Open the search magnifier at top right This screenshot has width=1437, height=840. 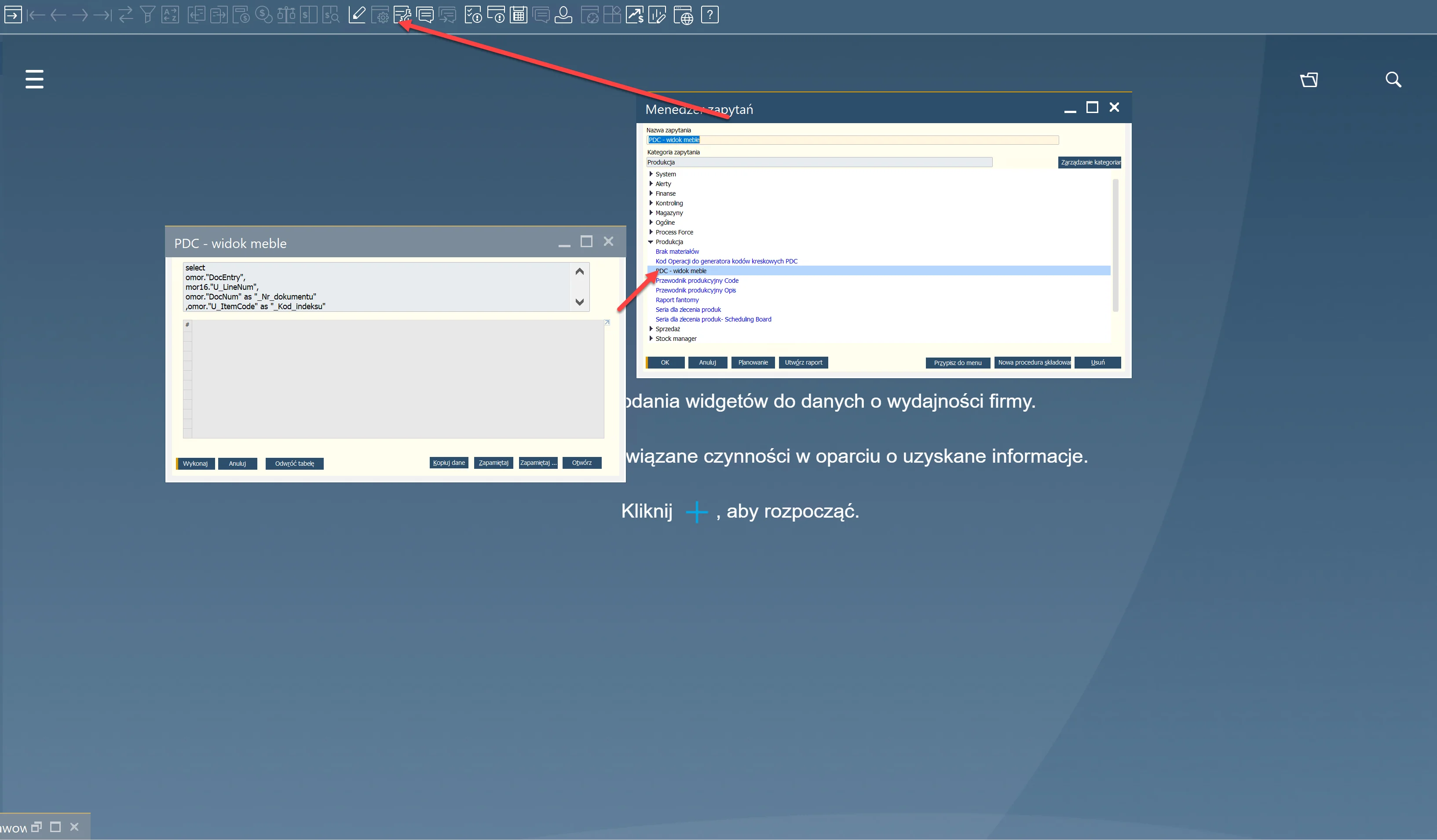pyautogui.click(x=1393, y=79)
